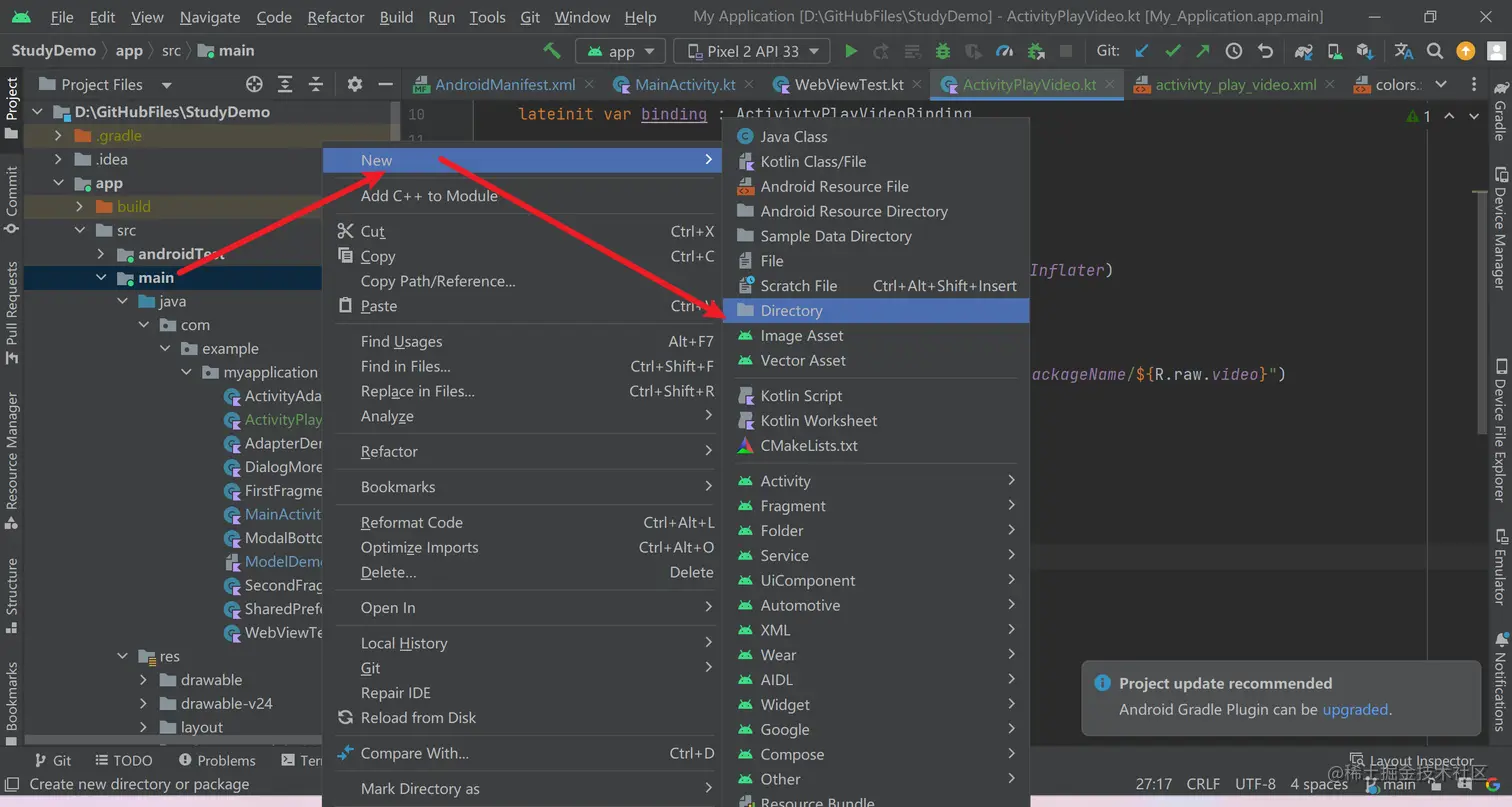Start debugging with the green bug icon

pyautogui.click(x=942, y=51)
